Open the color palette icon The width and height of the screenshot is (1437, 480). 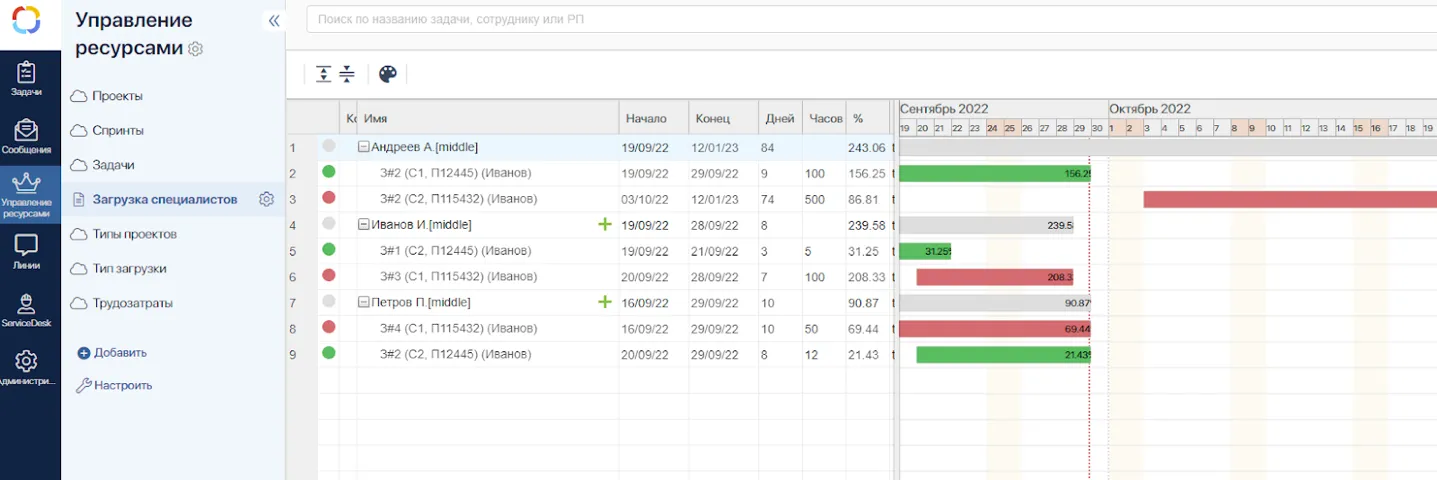point(388,74)
